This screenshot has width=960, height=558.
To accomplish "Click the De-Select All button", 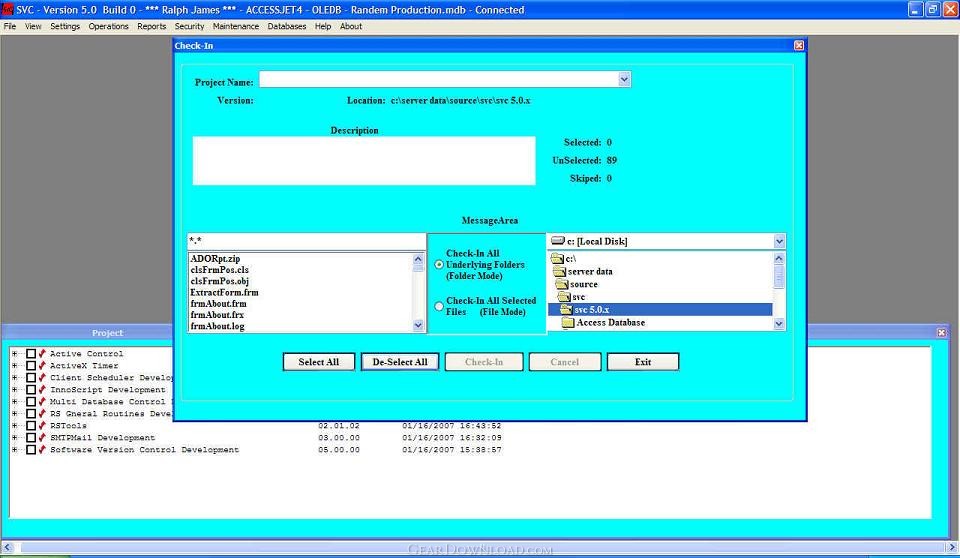I will 400,362.
